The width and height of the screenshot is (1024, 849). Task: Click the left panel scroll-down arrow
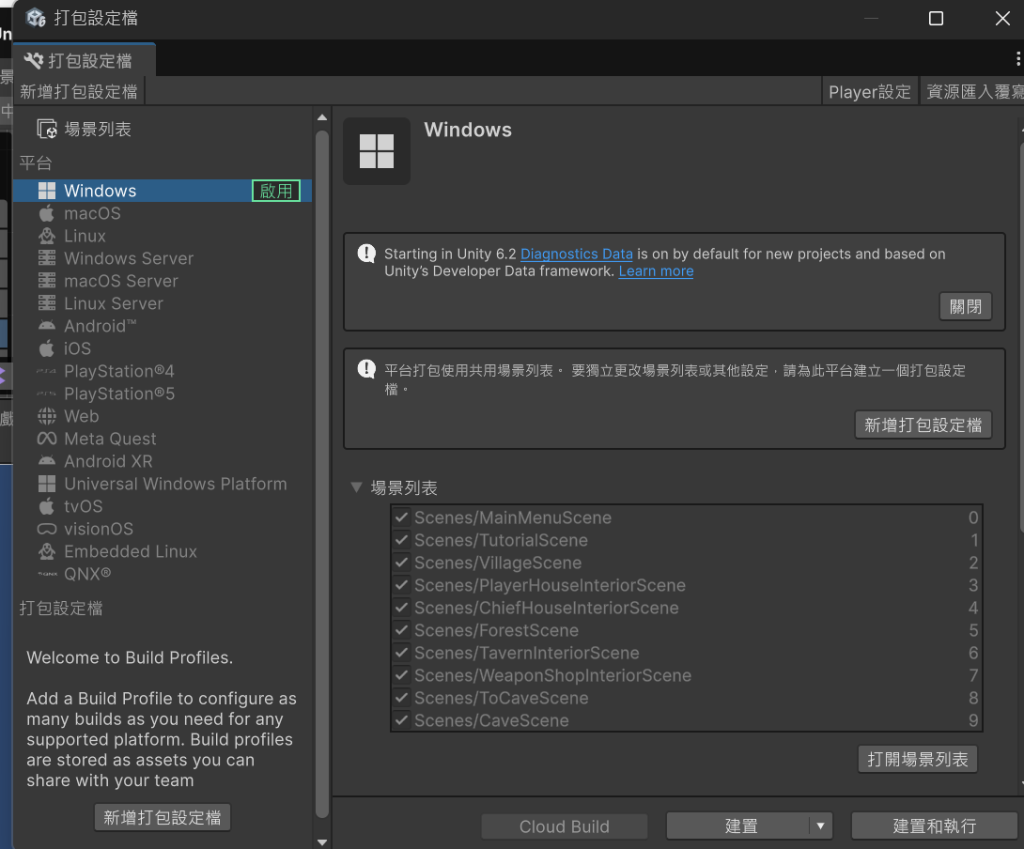click(x=322, y=842)
